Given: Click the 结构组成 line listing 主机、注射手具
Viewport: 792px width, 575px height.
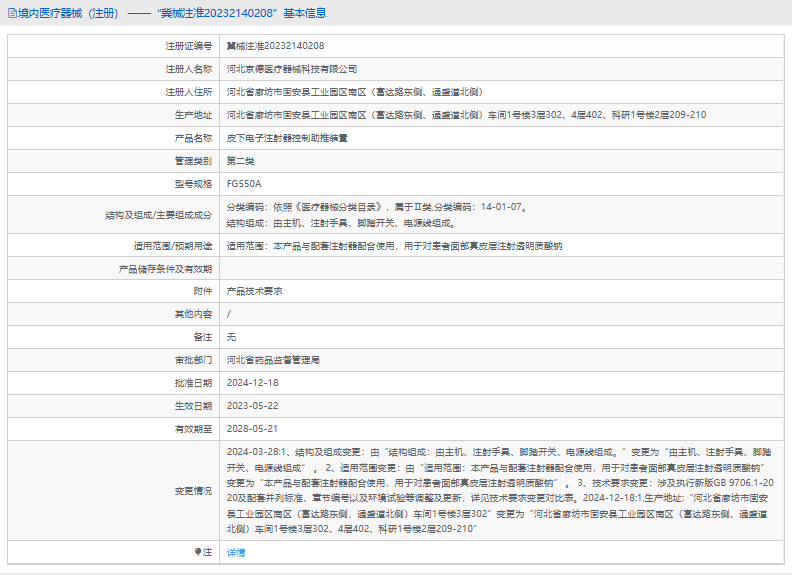Looking at the screenshot, I should (341, 223).
